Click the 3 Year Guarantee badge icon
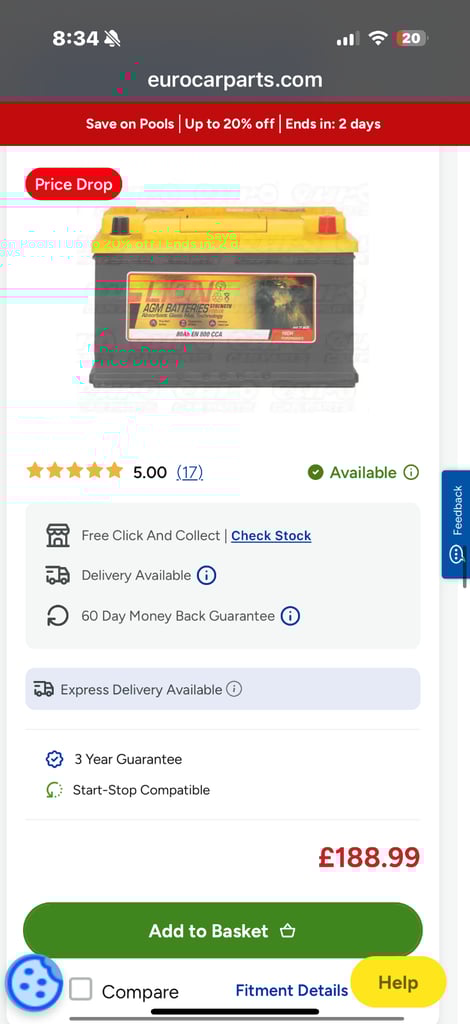470x1024 pixels. (54, 760)
